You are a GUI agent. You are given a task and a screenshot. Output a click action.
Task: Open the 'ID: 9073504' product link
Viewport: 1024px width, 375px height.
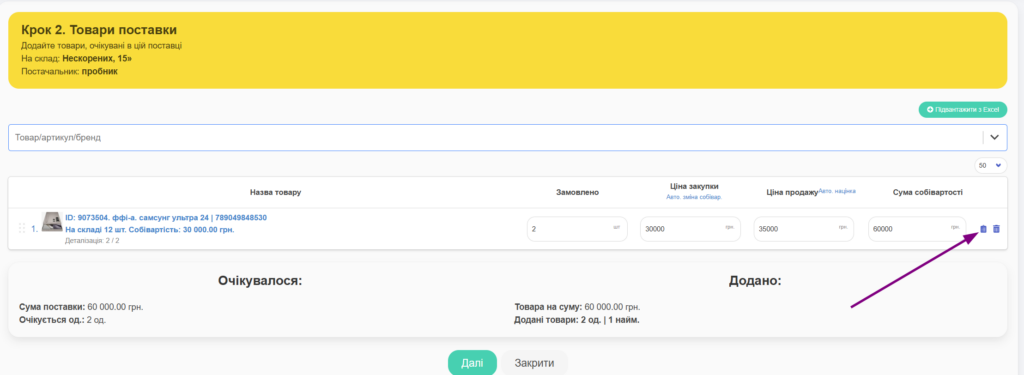pos(166,218)
